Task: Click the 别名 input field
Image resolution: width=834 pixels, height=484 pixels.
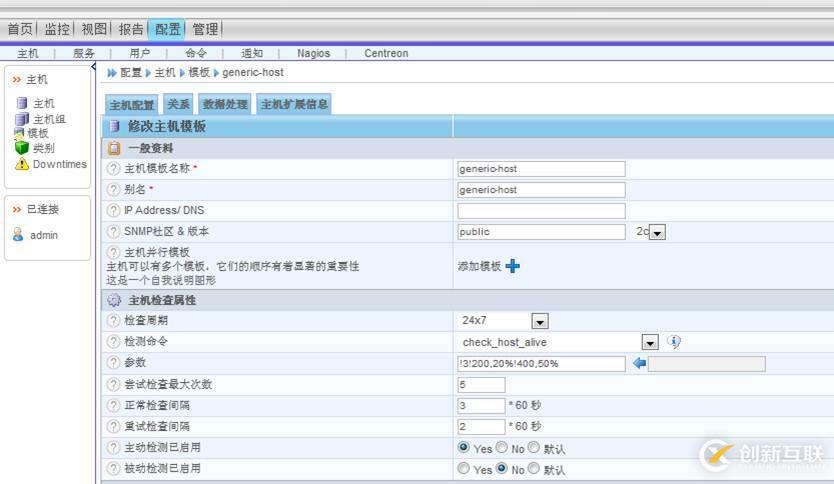Action: pyautogui.click(x=541, y=190)
